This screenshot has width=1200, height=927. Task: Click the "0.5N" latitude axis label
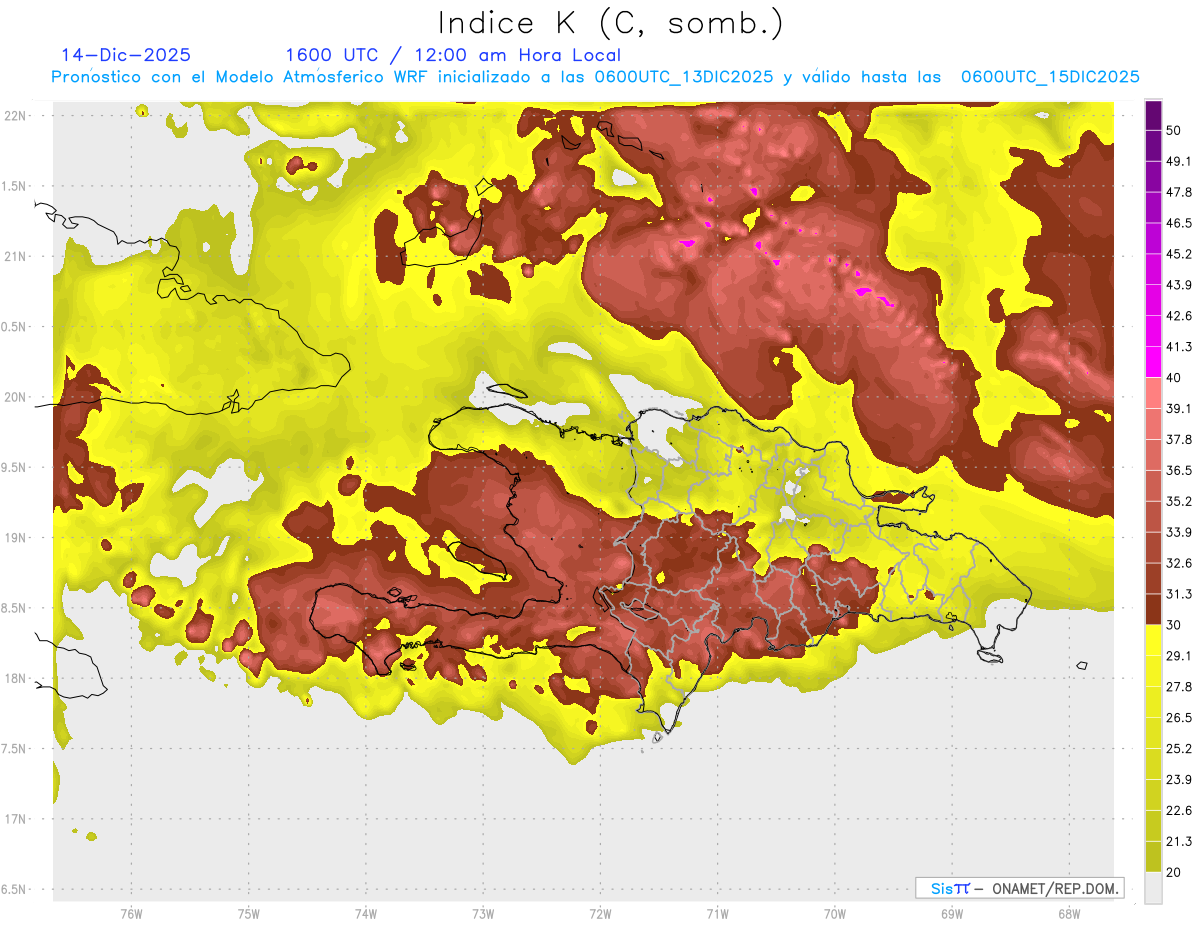tap(15, 327)
